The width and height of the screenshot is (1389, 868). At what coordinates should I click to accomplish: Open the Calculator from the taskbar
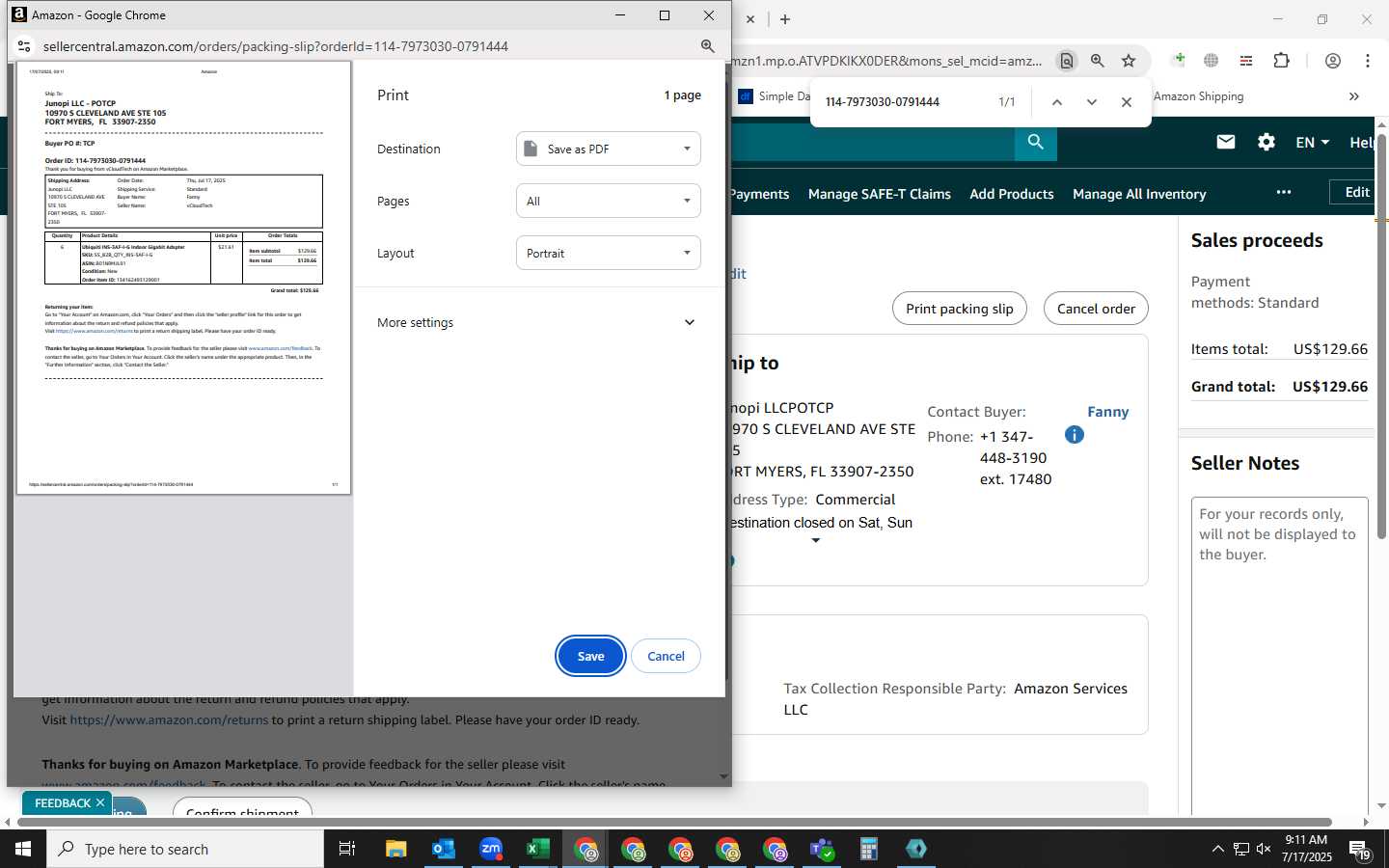869,849
